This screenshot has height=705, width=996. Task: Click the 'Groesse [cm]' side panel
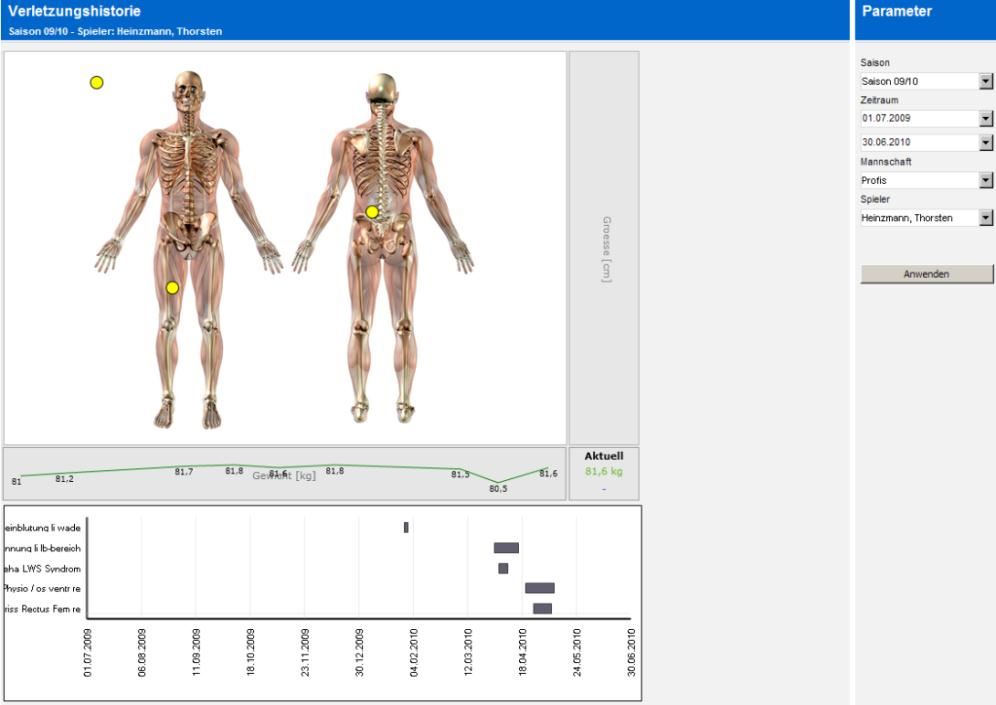tap(604, 248)
